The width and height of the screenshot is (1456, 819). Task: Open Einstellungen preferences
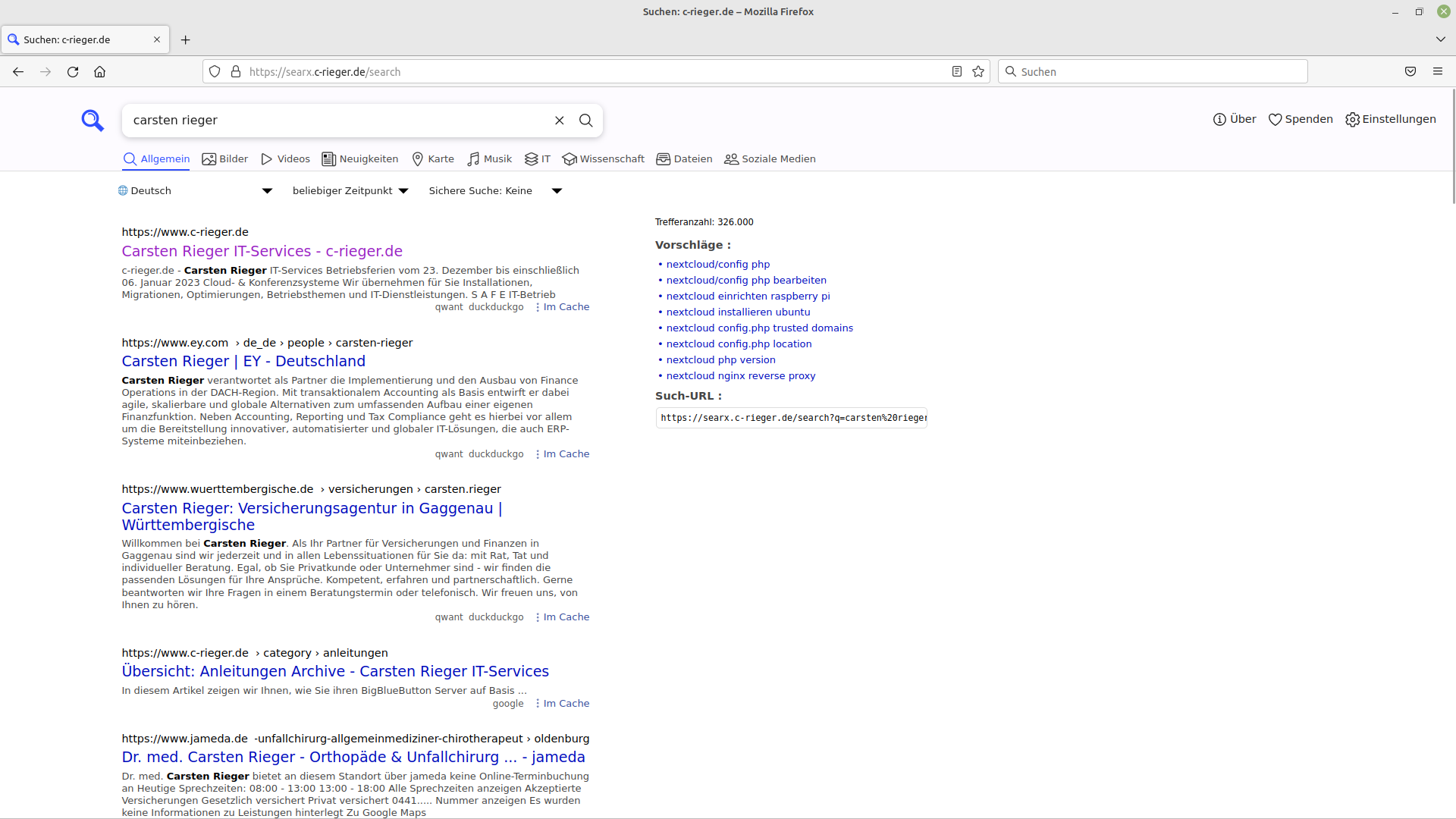click(1391, 119)
